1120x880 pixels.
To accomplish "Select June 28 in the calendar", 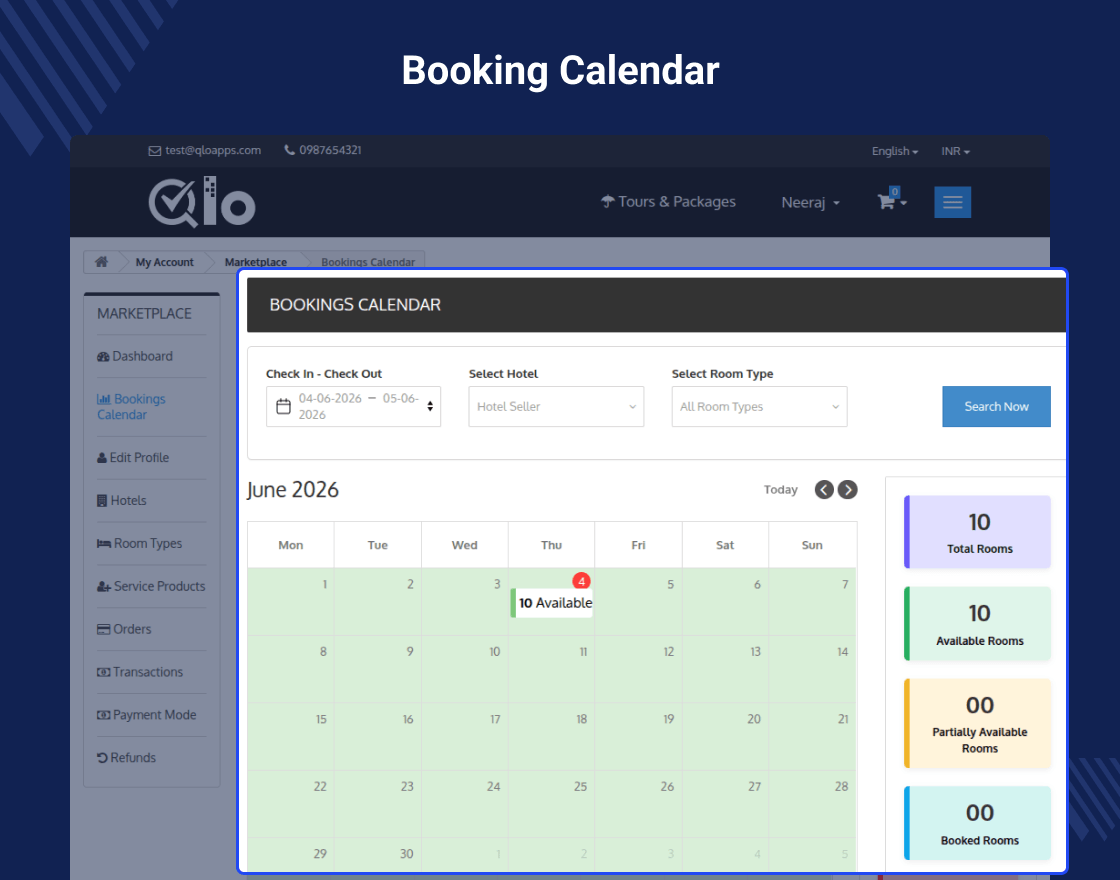I will tap(812, 804).
